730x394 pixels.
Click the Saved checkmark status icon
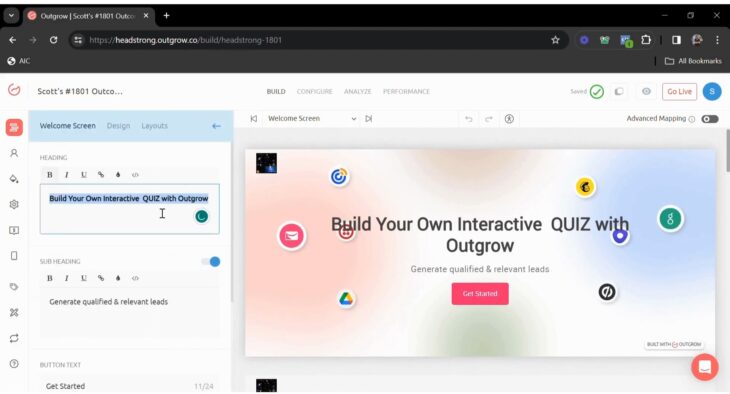[597, 91]
